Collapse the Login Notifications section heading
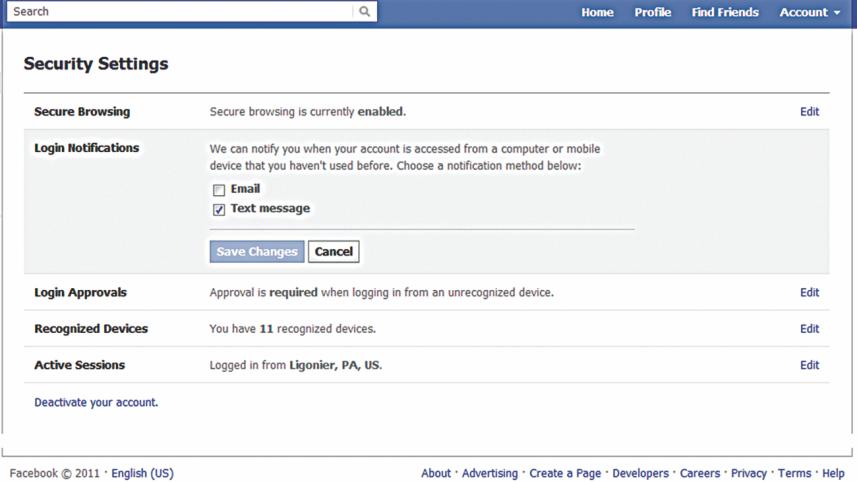The width and height of the screenshot is (857, 482). 87,148
